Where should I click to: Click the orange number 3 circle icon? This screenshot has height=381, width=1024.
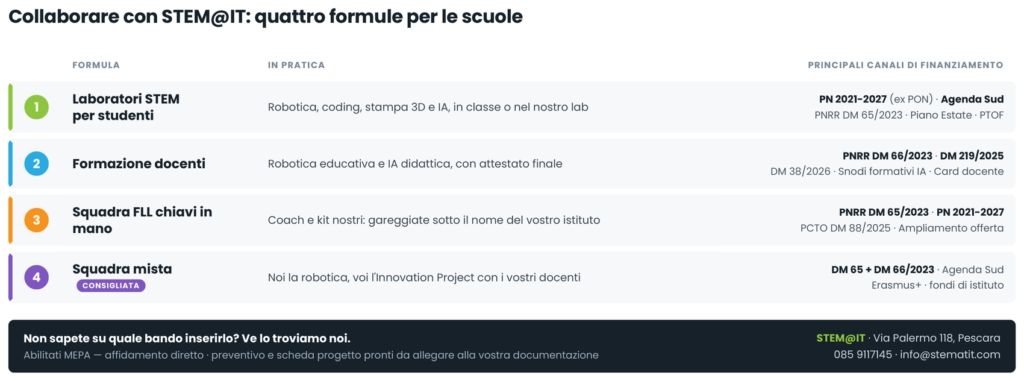pyautogui.click(x=37, y=220)
